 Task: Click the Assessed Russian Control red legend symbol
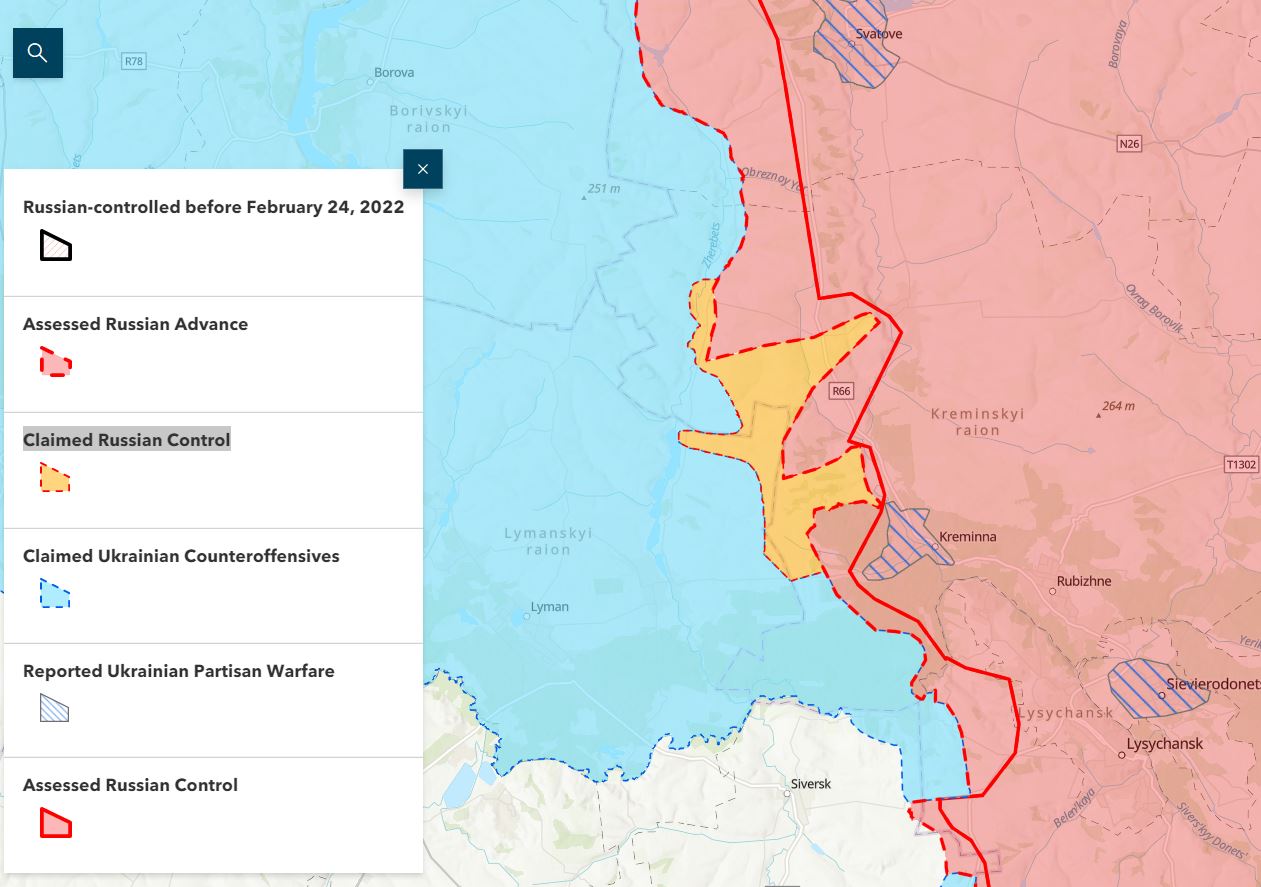click(56, 823)
